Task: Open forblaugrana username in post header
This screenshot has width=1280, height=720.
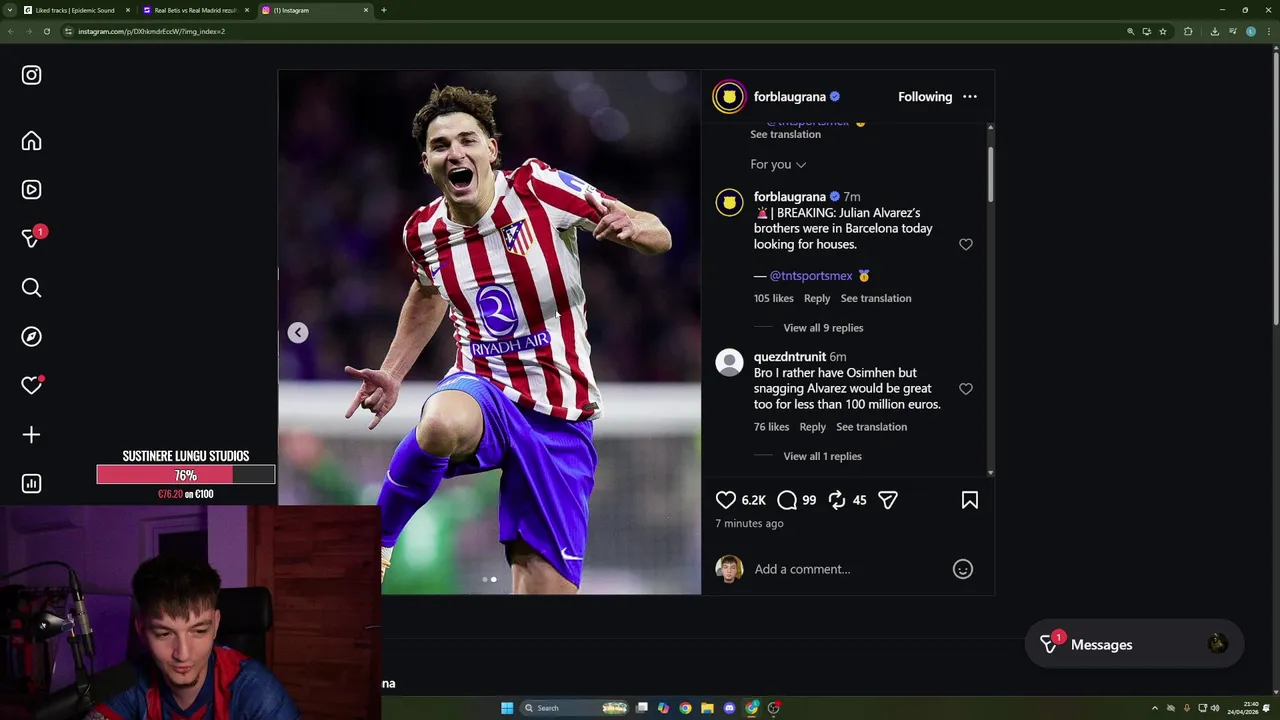Action: click(x=790, y=97)
